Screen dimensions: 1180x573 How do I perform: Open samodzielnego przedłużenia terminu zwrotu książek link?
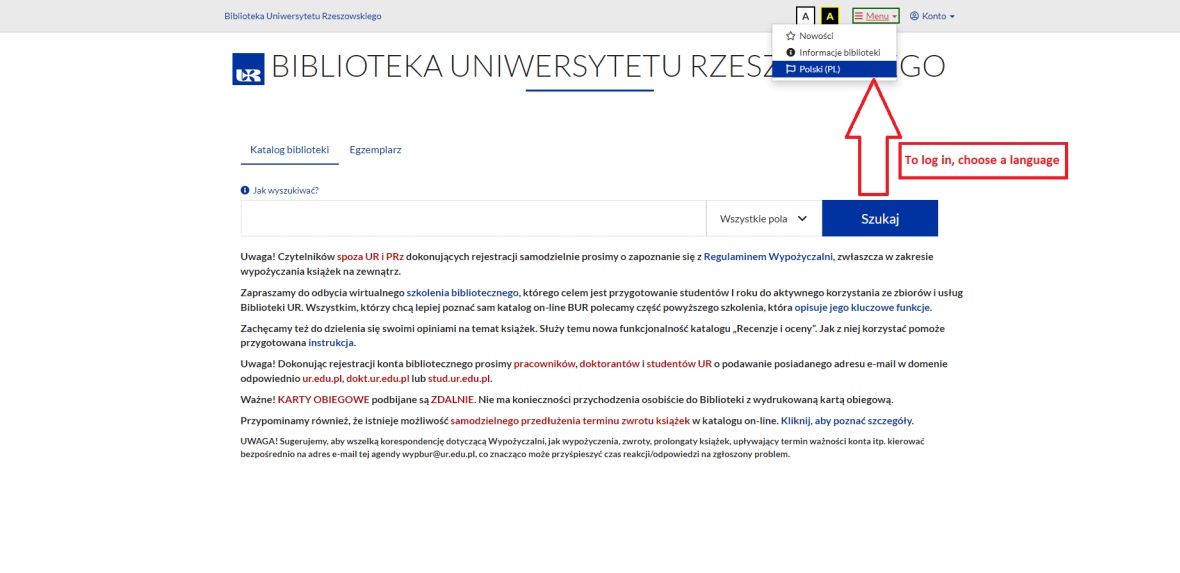pyautogui.click(x=570, y=421)
